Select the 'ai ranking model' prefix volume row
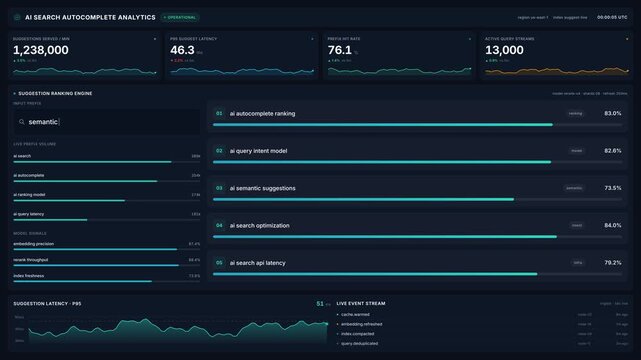This screenshot has width=641, height=360. pos(107,197)
